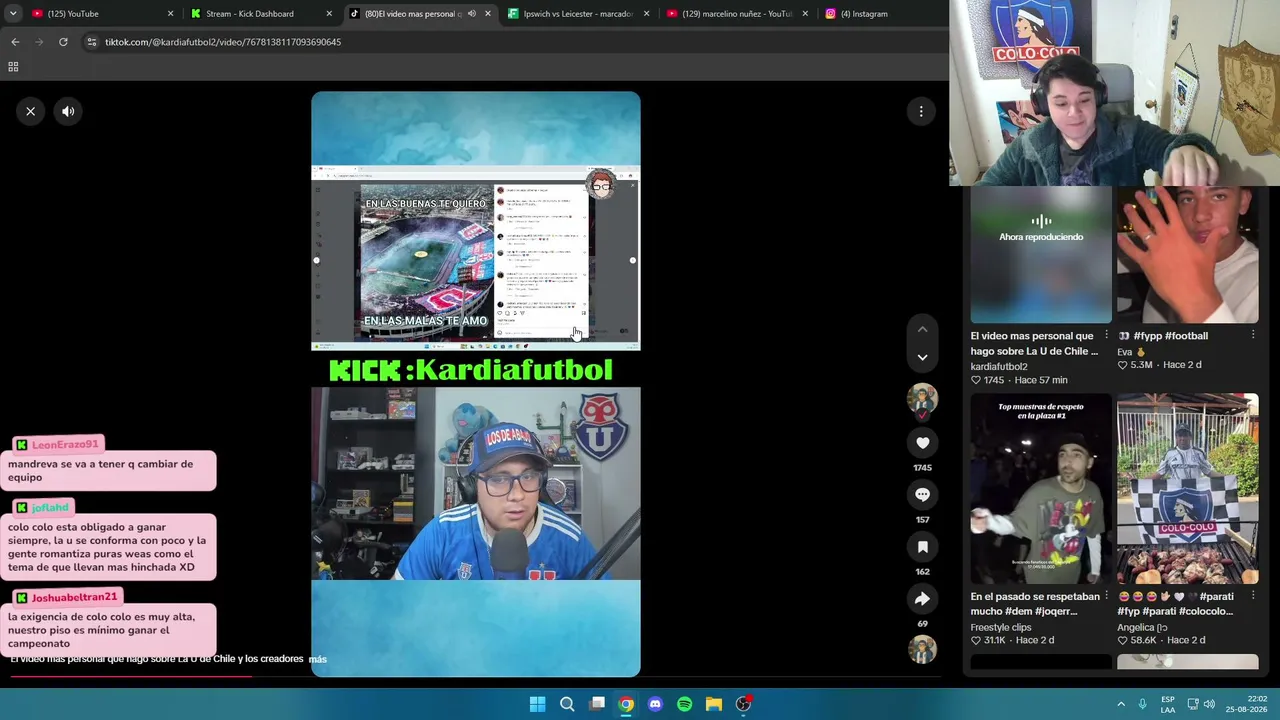
Task: Open the Eva creator link
Action: point(1131,352)
